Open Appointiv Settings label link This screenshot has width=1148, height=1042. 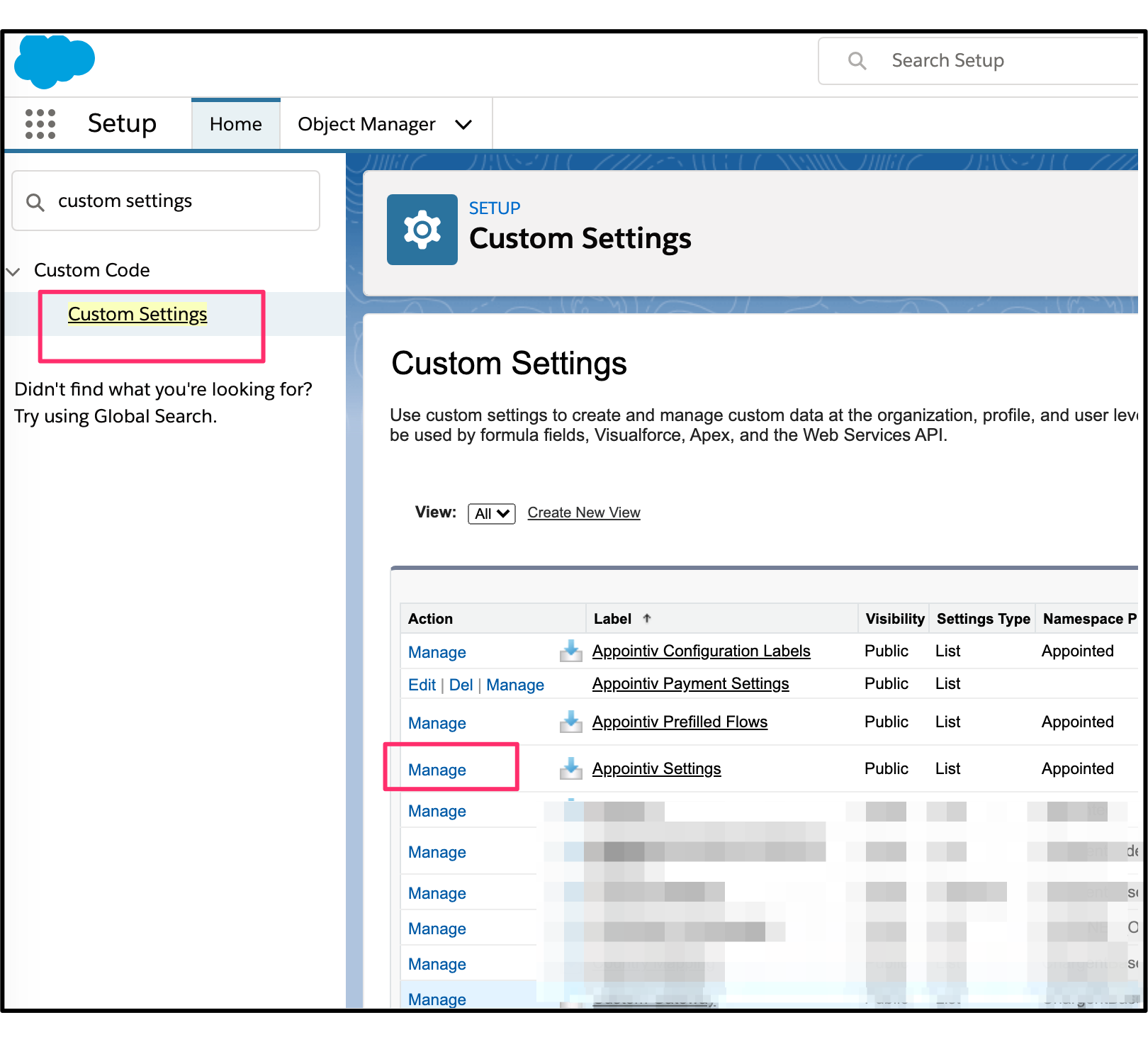(x=657, y=768)
